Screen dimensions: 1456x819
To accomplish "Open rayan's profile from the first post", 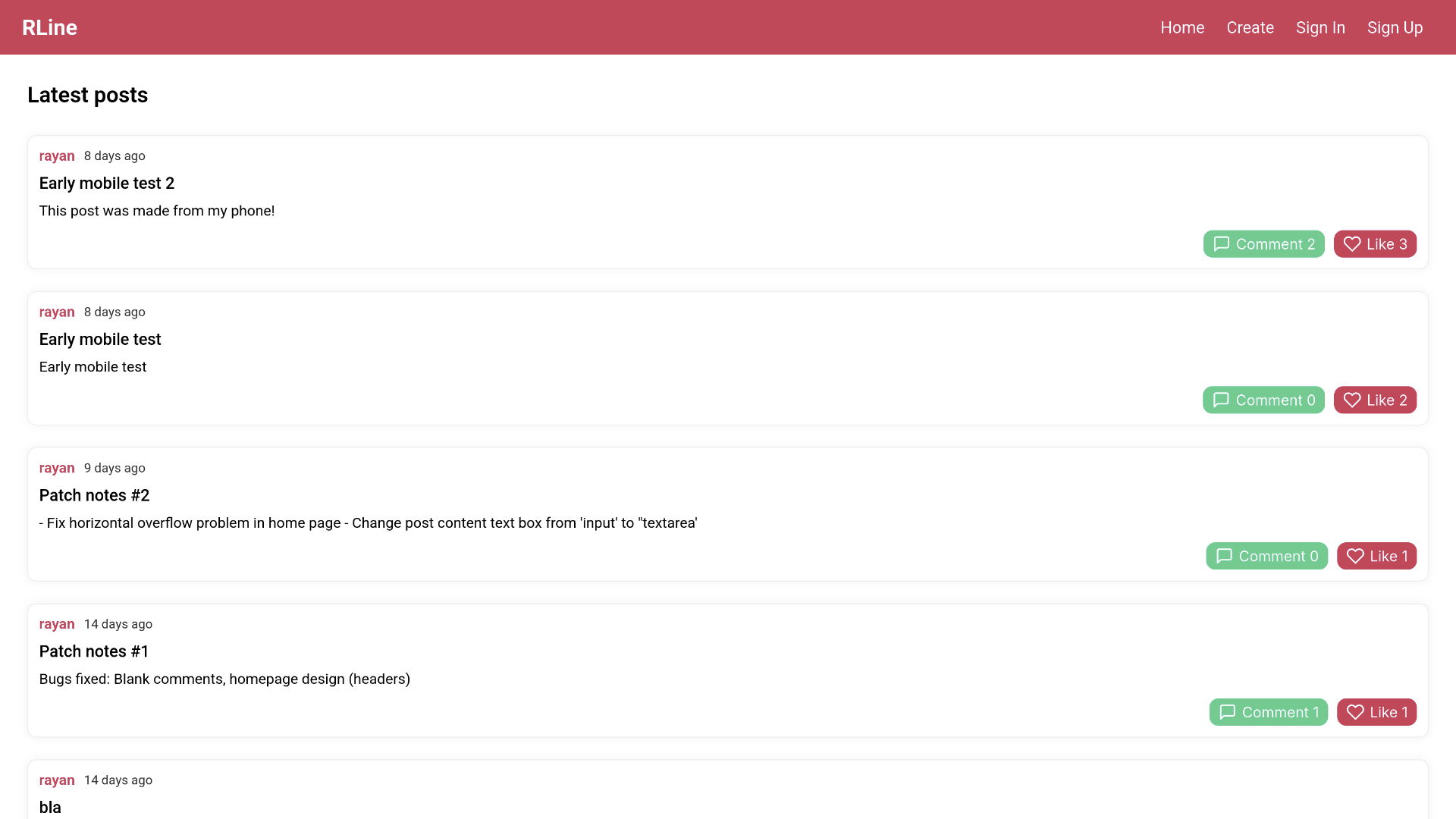I will tap(57, 156).
